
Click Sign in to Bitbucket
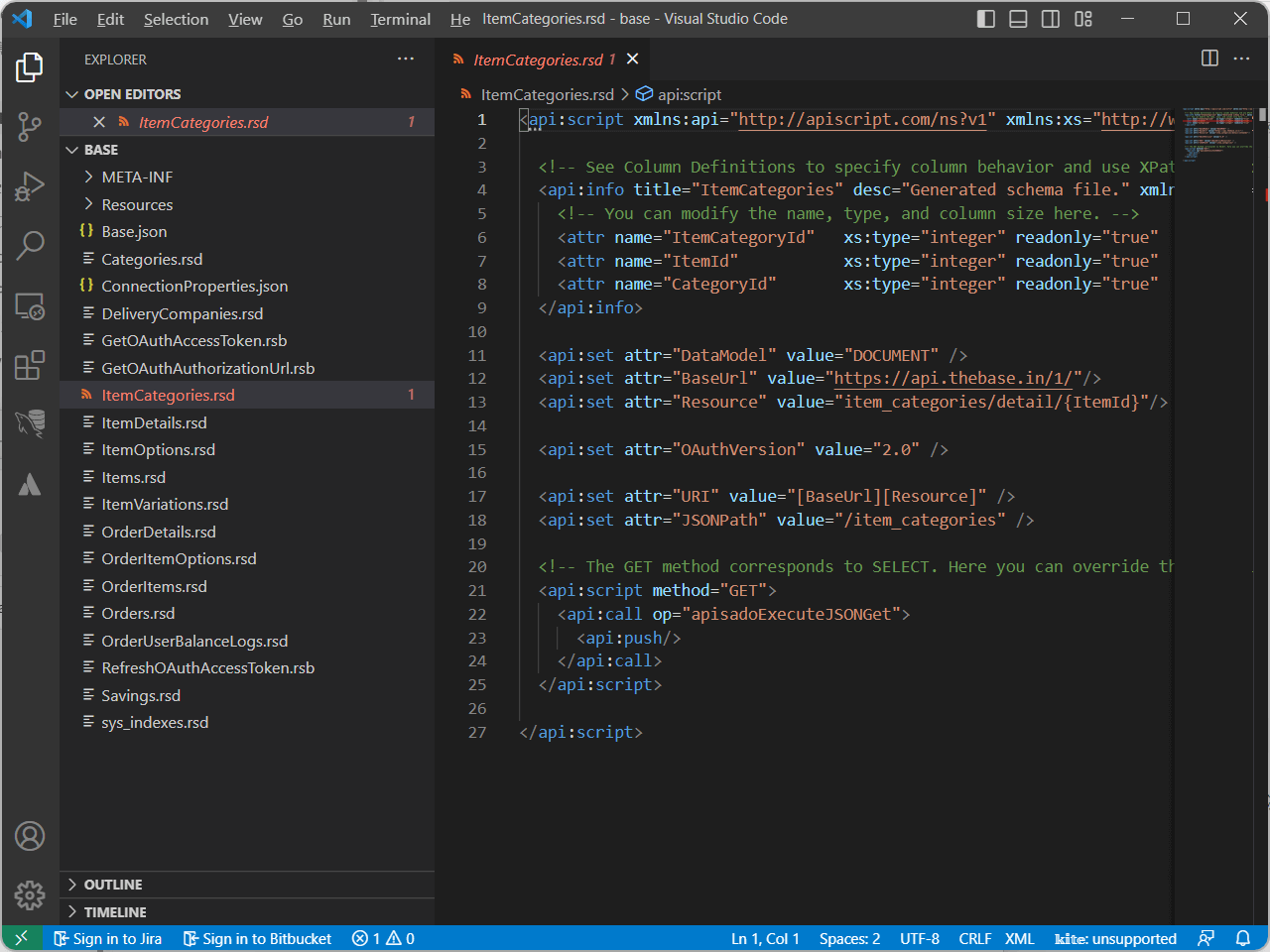pyautogui.click(x=258, y=938)
